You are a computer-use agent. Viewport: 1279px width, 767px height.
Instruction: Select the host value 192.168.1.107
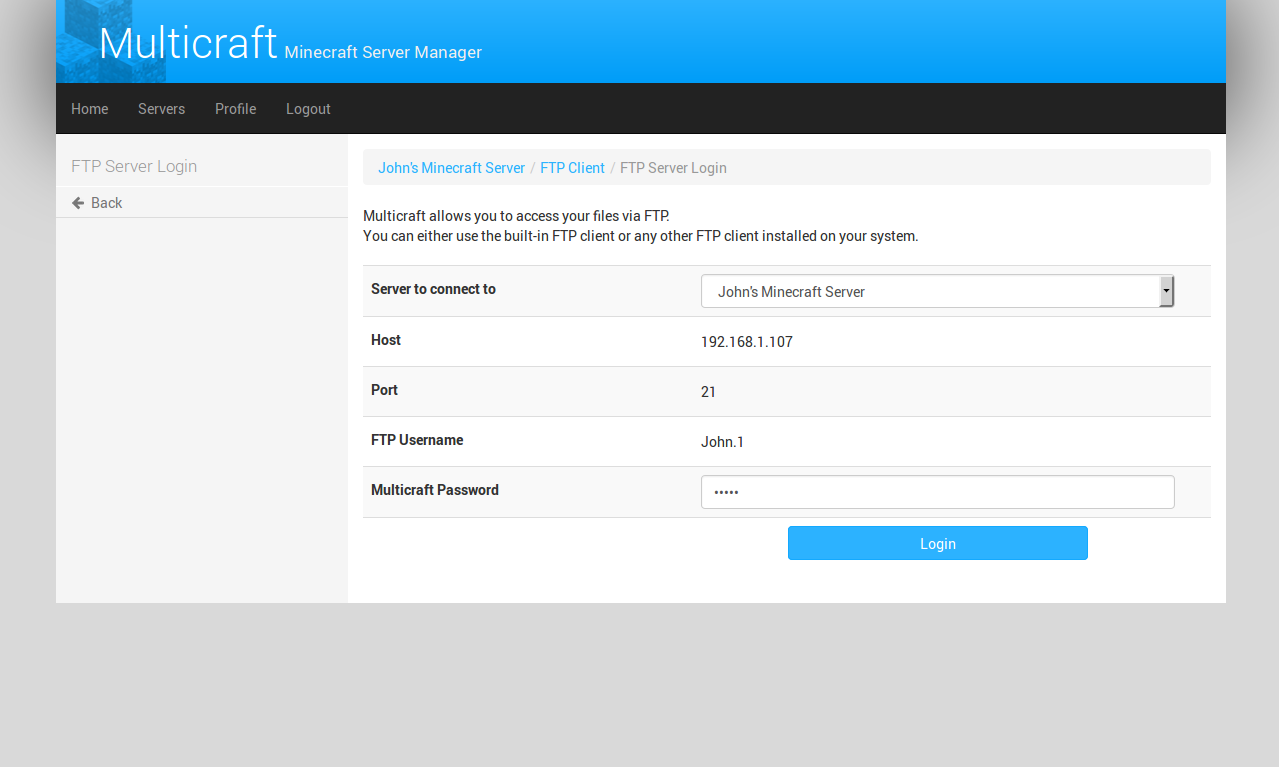(746, 342)
